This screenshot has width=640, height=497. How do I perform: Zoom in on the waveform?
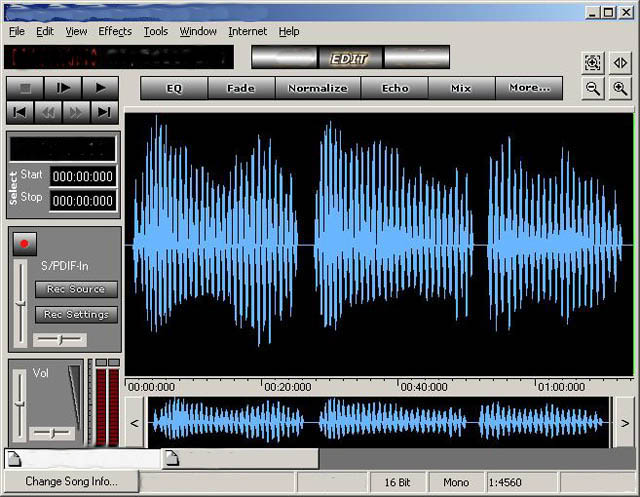[x=620, y=88]
